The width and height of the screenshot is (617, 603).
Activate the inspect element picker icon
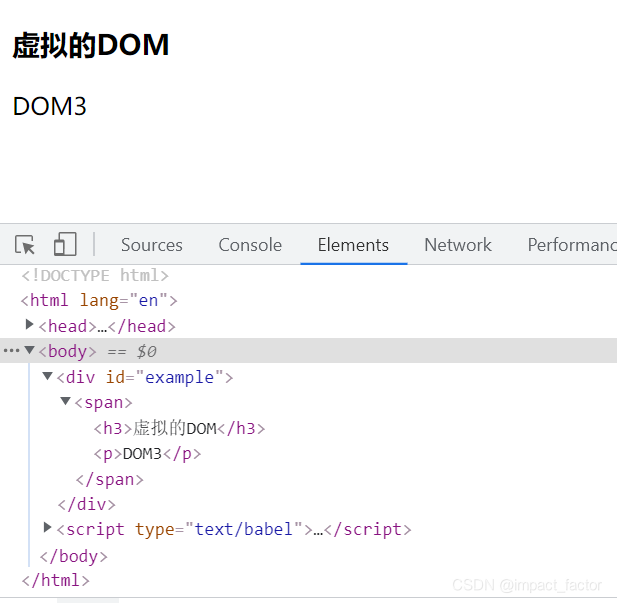click(25, 245)
